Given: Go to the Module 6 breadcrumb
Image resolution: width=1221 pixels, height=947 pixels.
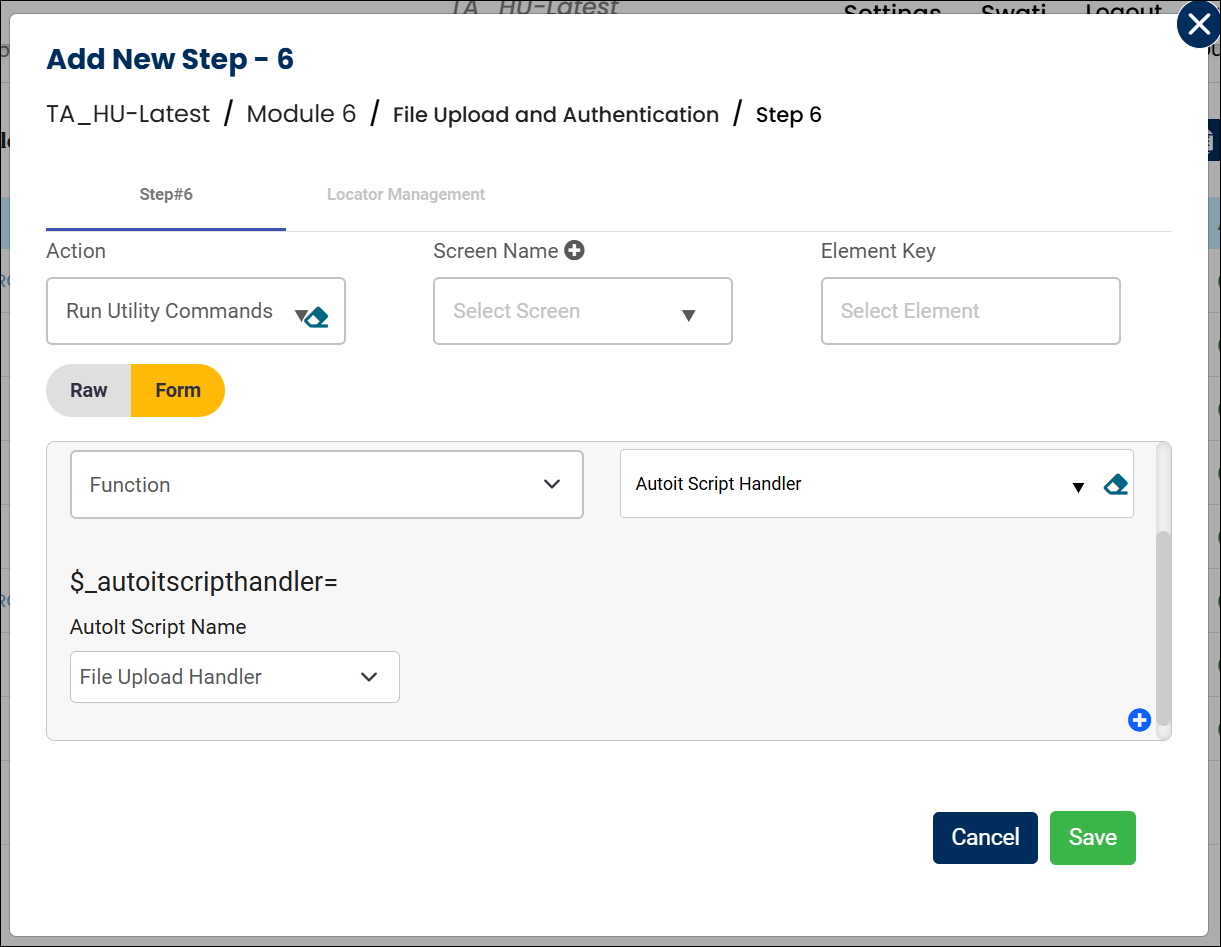Looking at the screenshot, I should [x=301, y=115].
